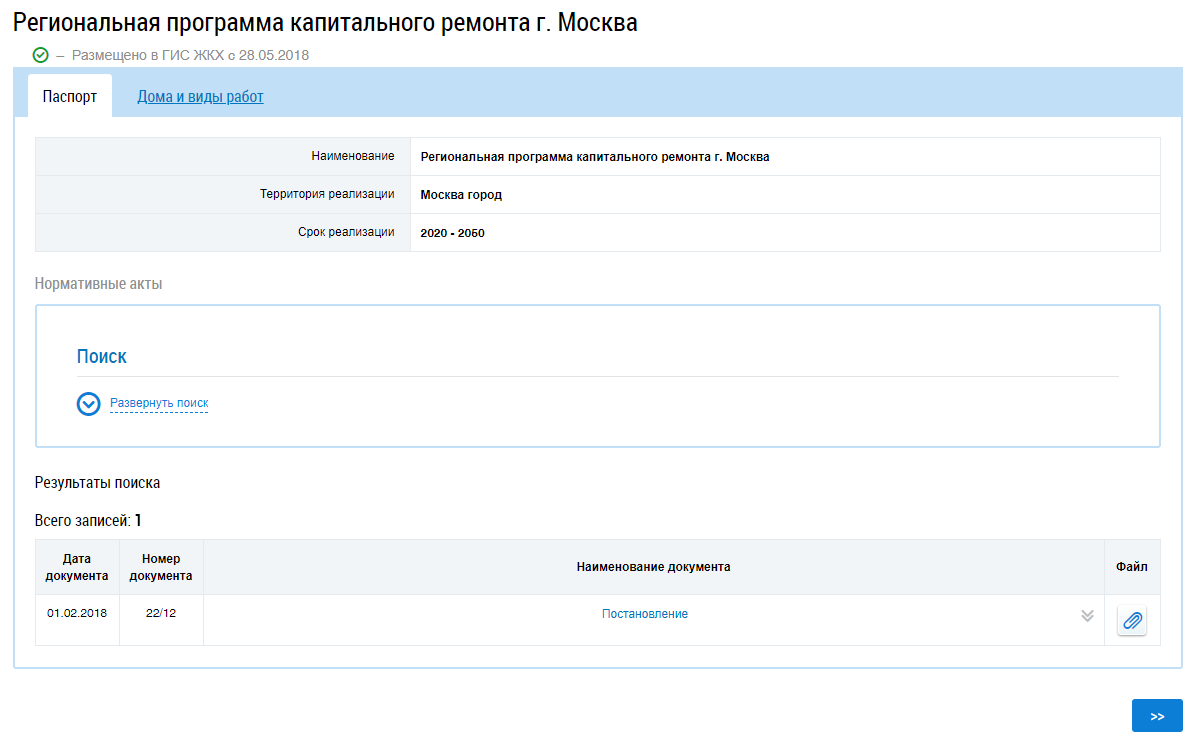Expand the Постановление row details chevron

click(1087, 616)
